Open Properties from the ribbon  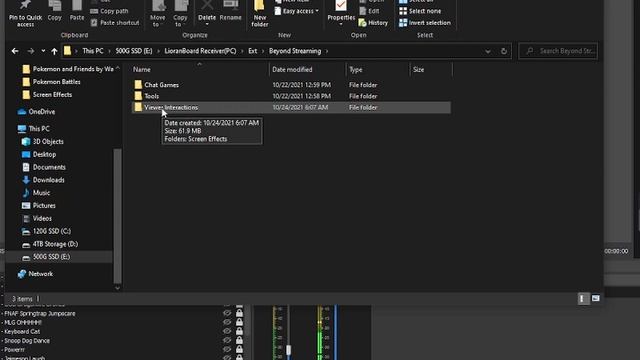click(x=341, y=13)
